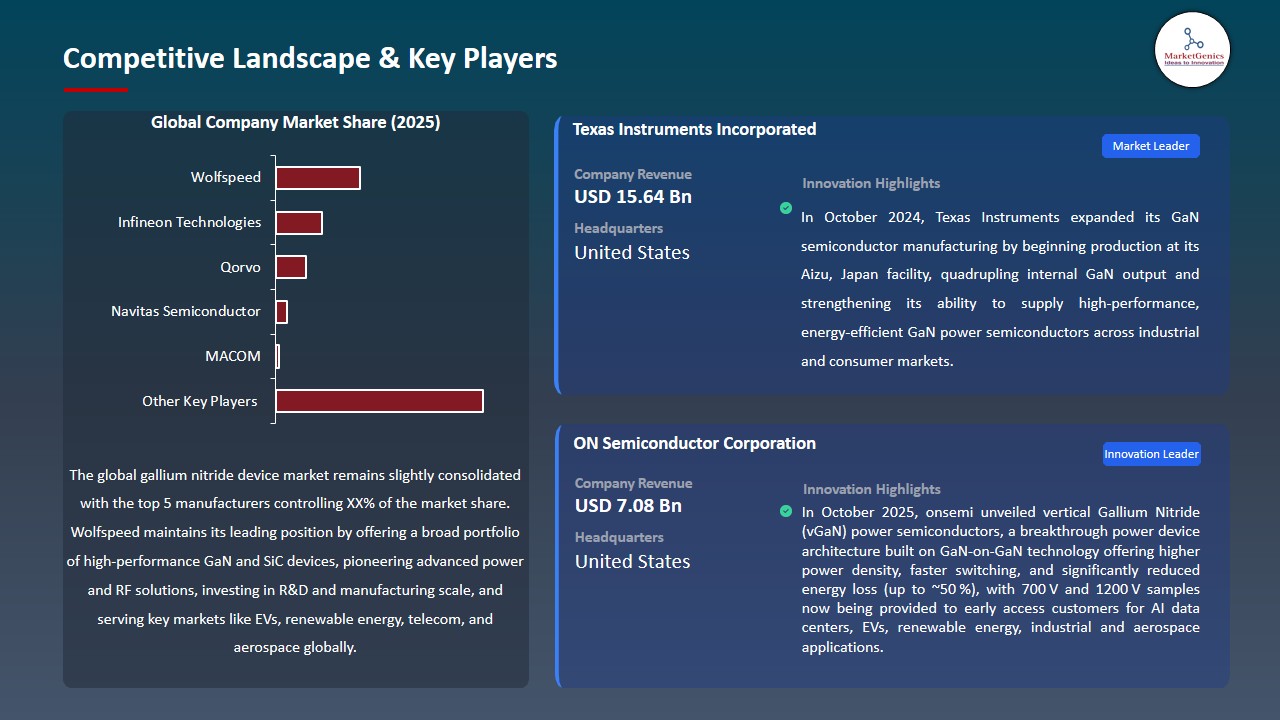Image resolution: width=1280 pixels, height=720 pixels.
Task: Select the Infineon Technologies bar
Action: coord(299,222)
